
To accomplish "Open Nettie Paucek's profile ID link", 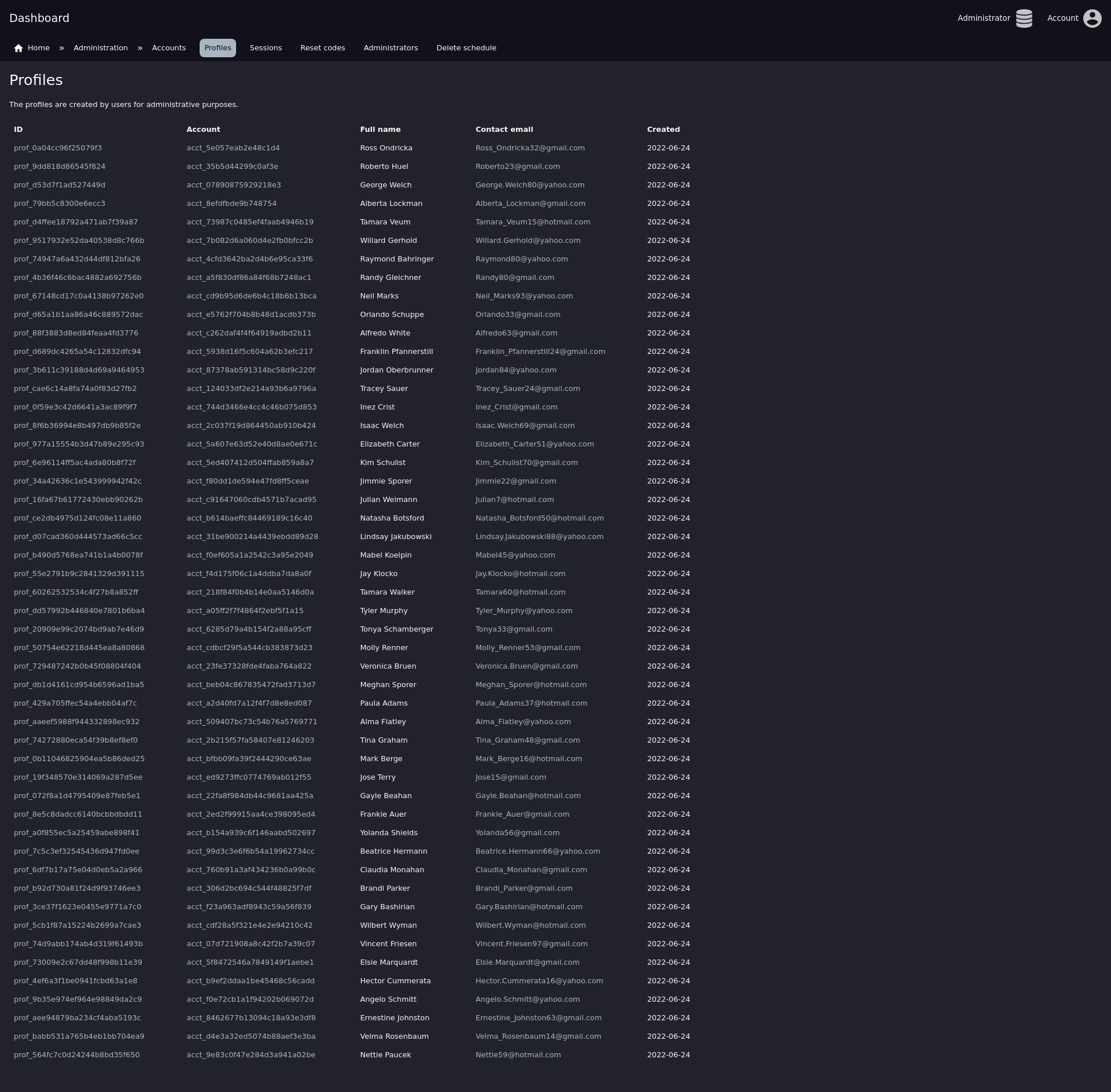I will click(x=76, y=1055).
